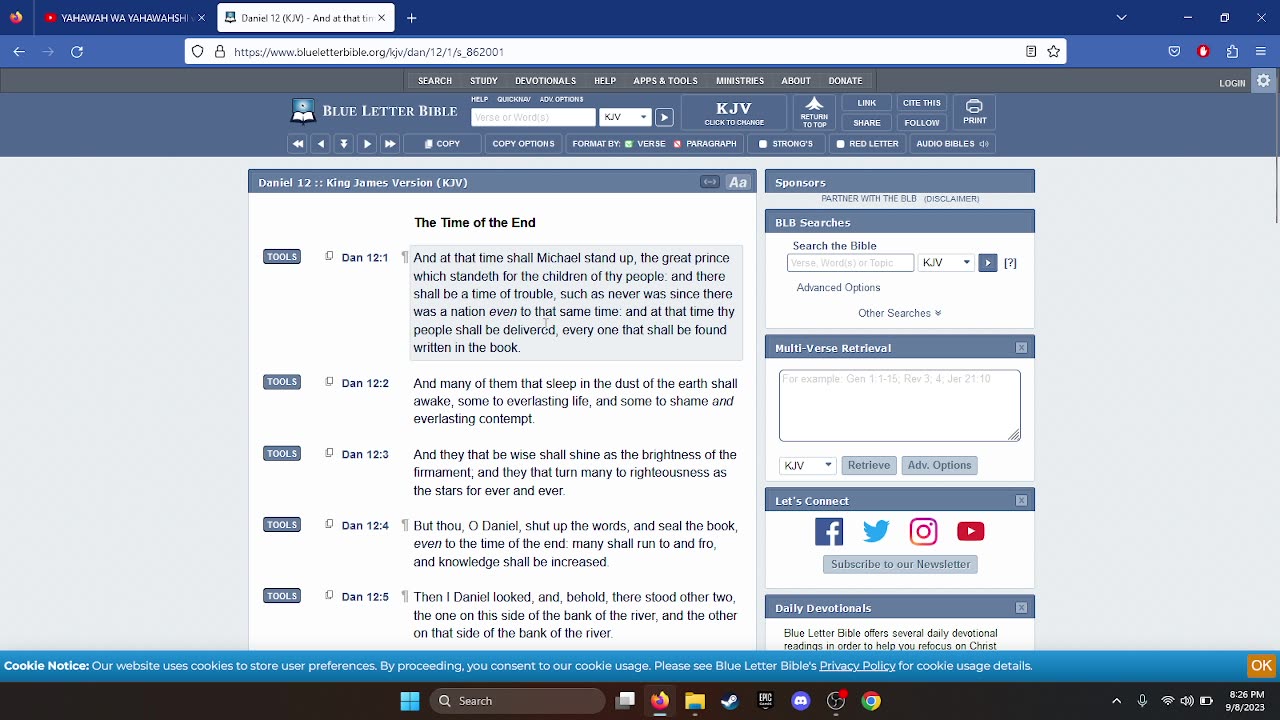This screenshot has height=720, width=1280.
Task: Run the BLB Searches arrow button
Action: pos(987,263)
